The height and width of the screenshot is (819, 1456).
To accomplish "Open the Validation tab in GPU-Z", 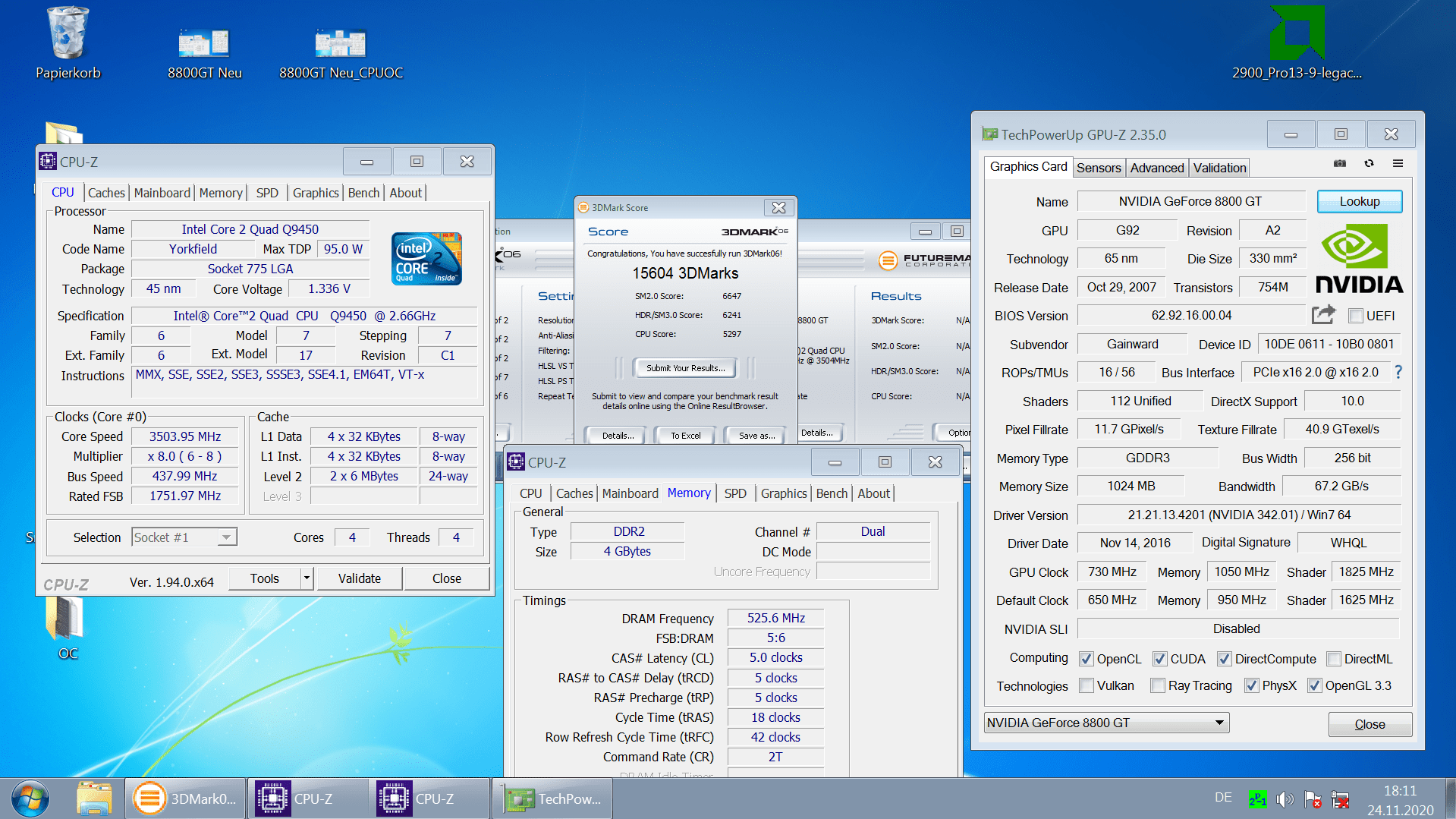I will click(x=1219, y=168).
